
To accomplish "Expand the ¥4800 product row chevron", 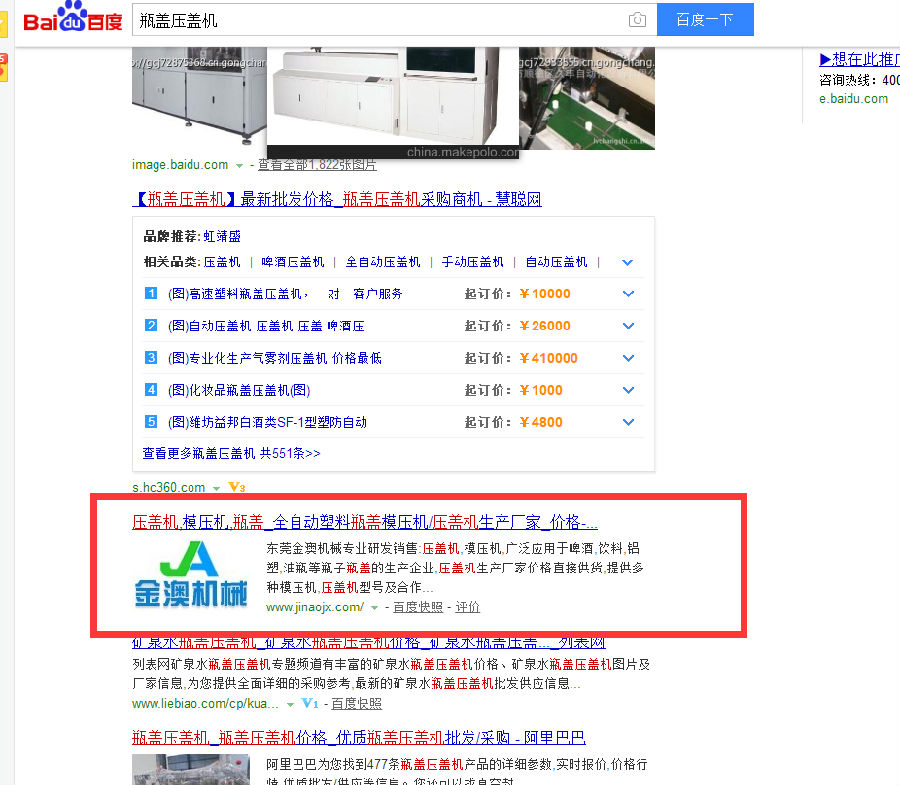I will 628,422.
